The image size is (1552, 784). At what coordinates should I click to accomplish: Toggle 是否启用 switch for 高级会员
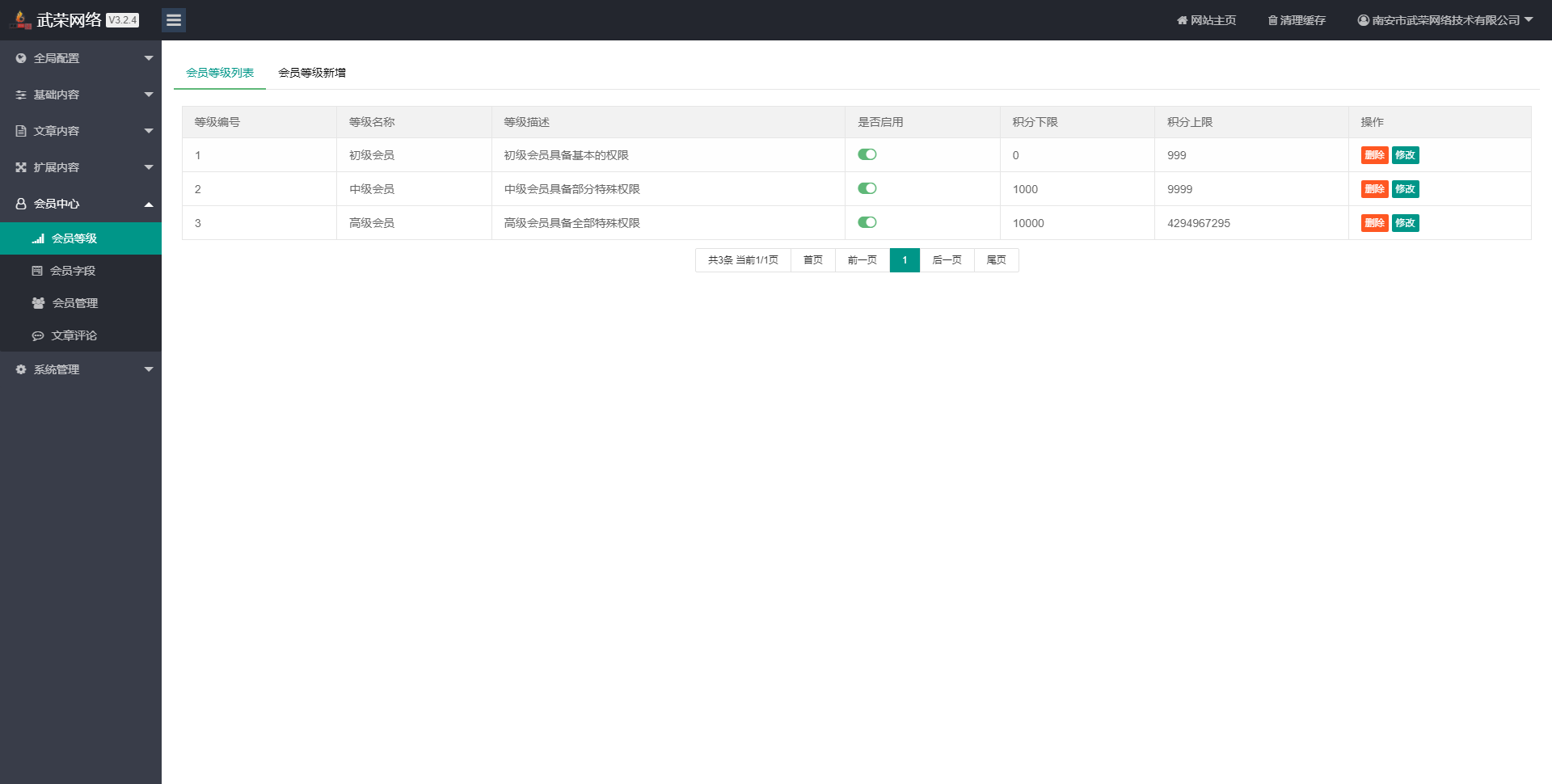pyautogui.click(x=867, y=222)
